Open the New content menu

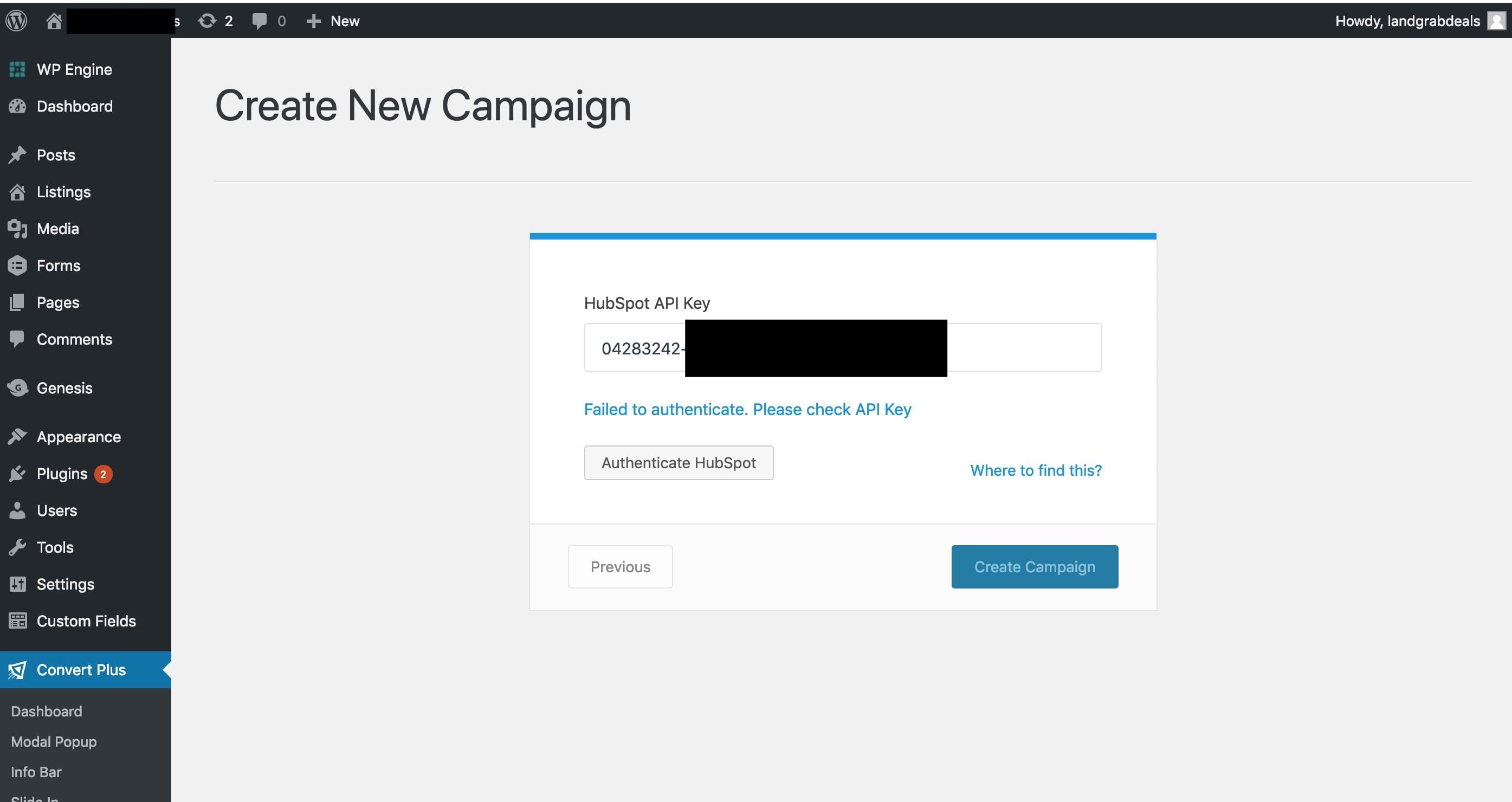pos(333,21)
